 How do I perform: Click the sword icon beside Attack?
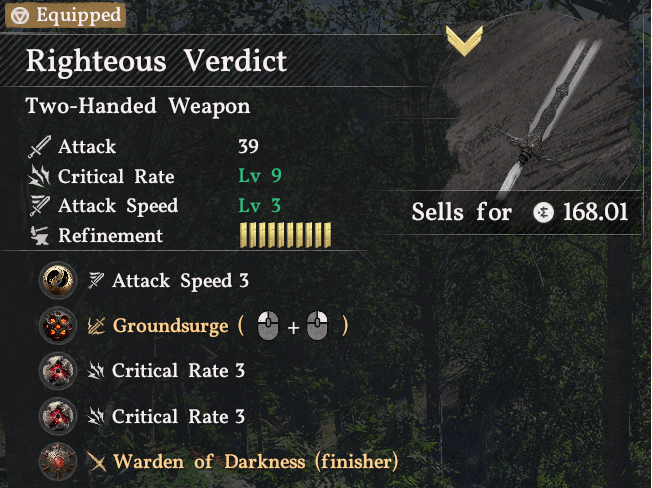(40, 146)
